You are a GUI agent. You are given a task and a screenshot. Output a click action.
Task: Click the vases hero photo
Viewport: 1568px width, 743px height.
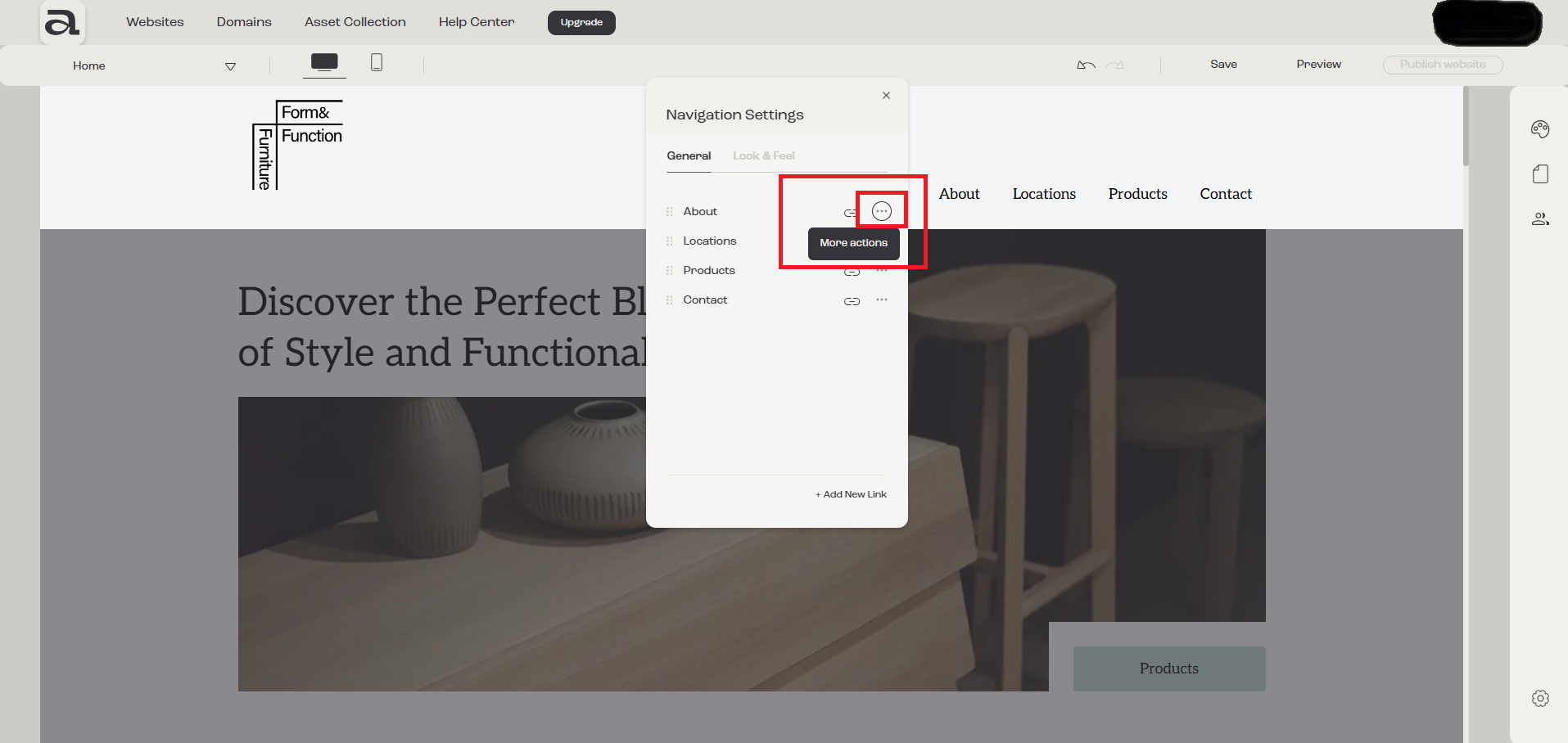(442, 544)
